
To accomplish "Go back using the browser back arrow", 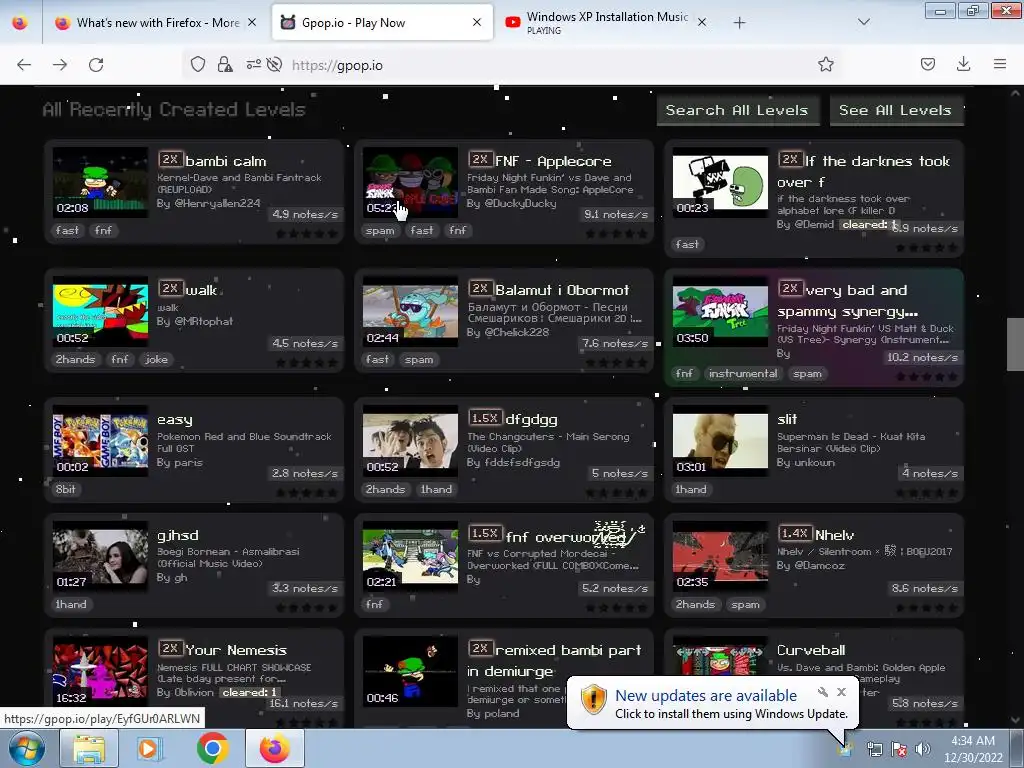I will tap(24, 65).
